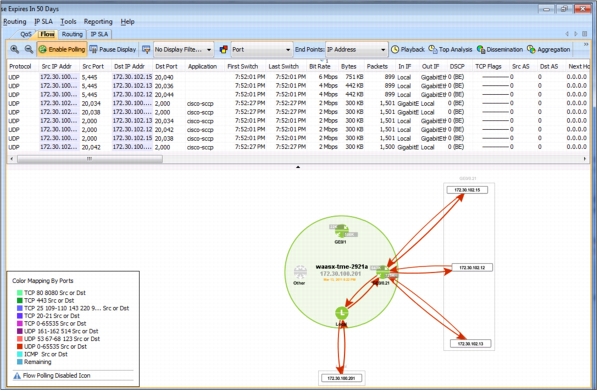Toggle Enable Polling button
Screen dimensions: 598x392
pyautogui.click(x=62, y=49)
